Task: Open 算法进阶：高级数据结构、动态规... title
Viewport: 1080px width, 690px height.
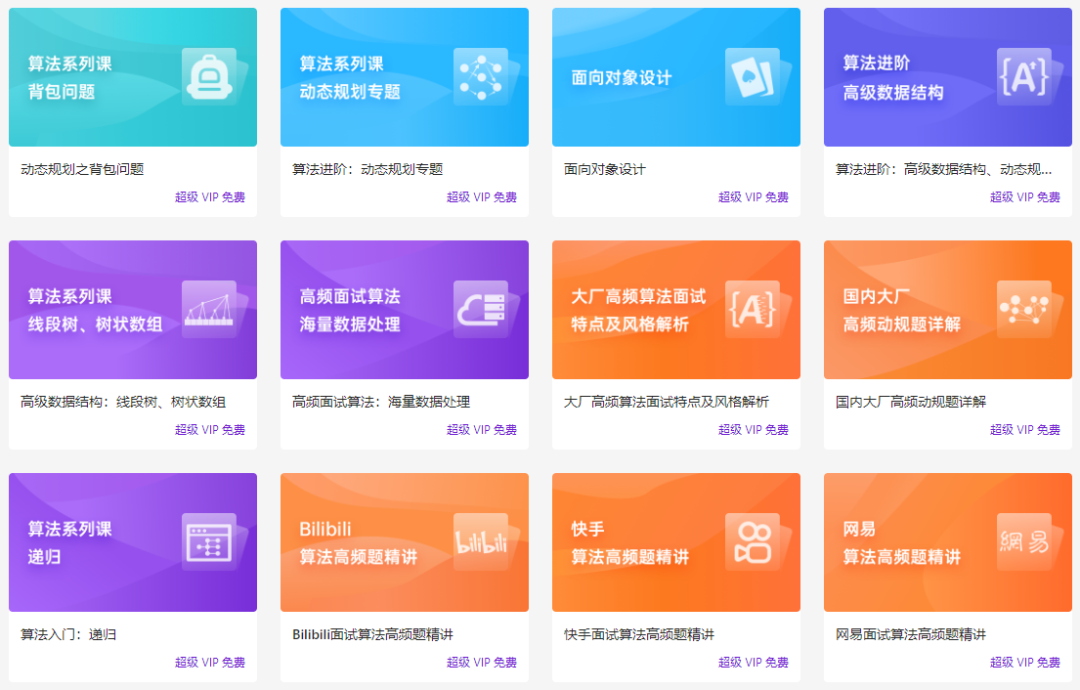Action: click(x=944, y=169)
